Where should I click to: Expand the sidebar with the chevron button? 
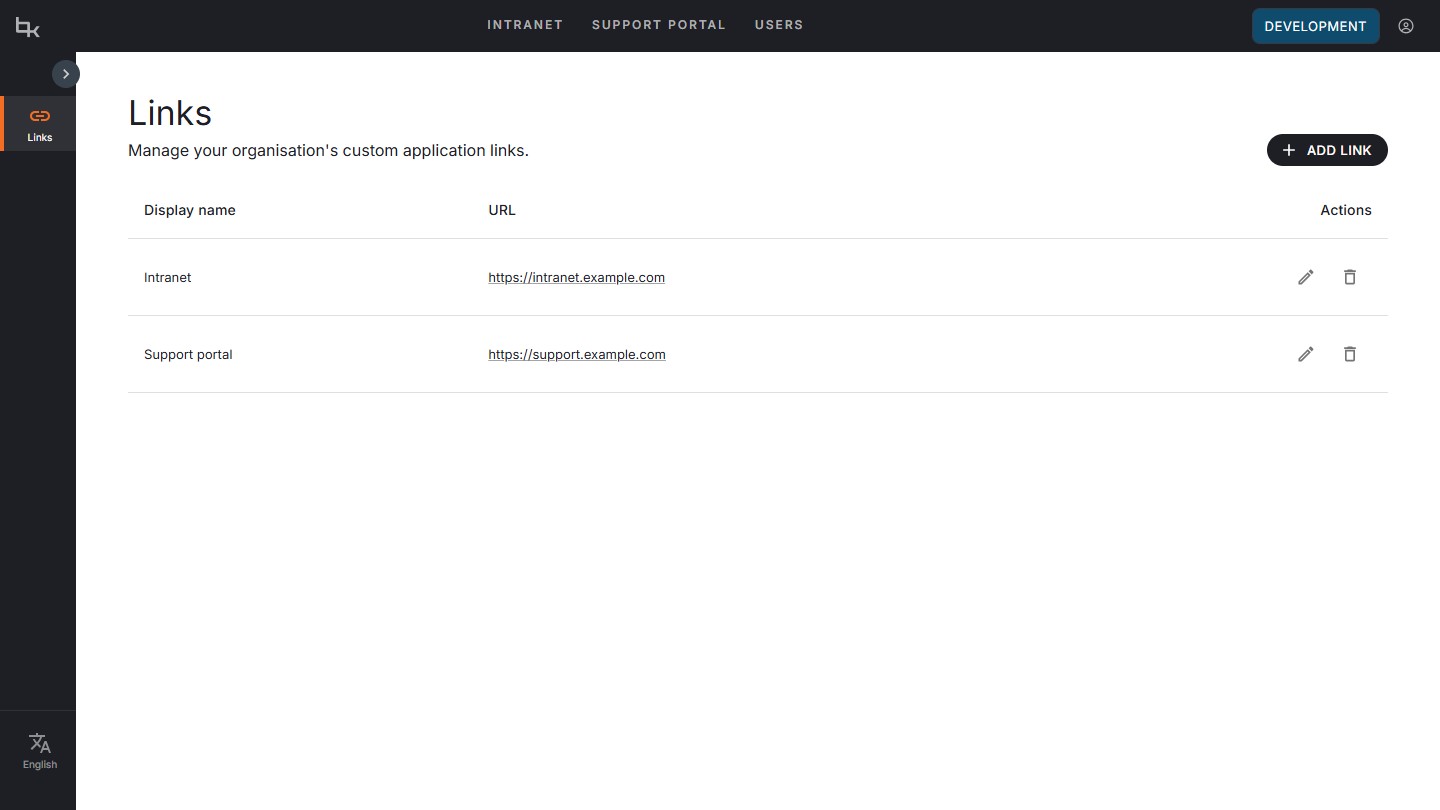(x=66, y=74)
